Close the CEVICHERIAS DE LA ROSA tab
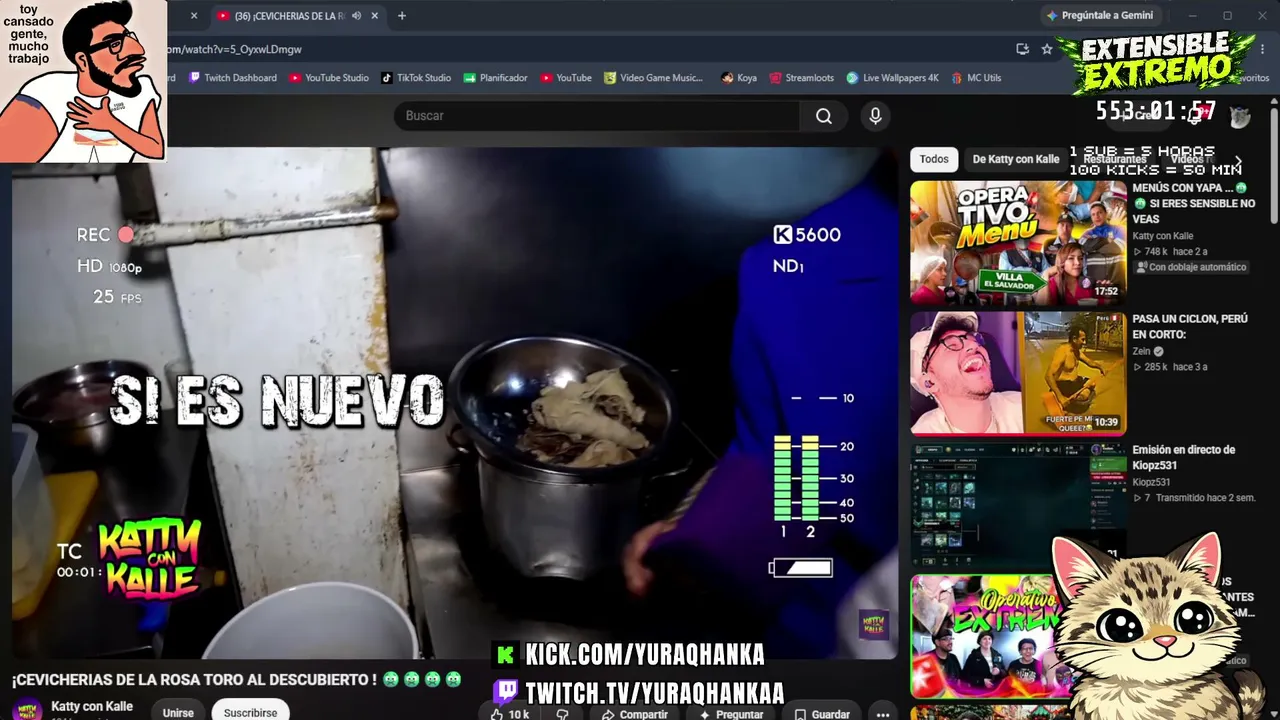The height and width of the screenshot is (720, 1280). click(x=375, y=16)
